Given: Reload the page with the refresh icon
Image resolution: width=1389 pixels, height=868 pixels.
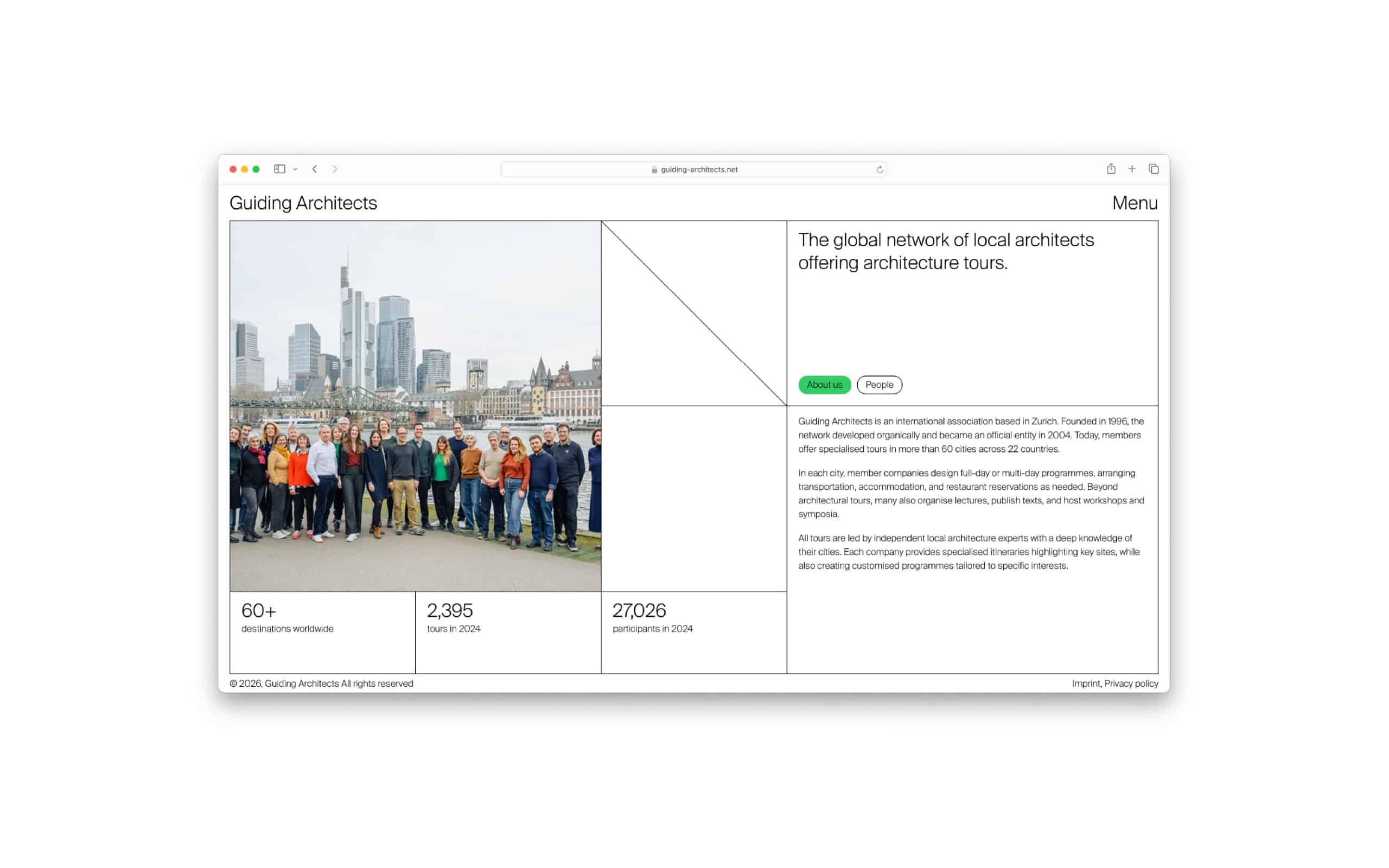Looking at the screenshot, I should pos(880,169).
